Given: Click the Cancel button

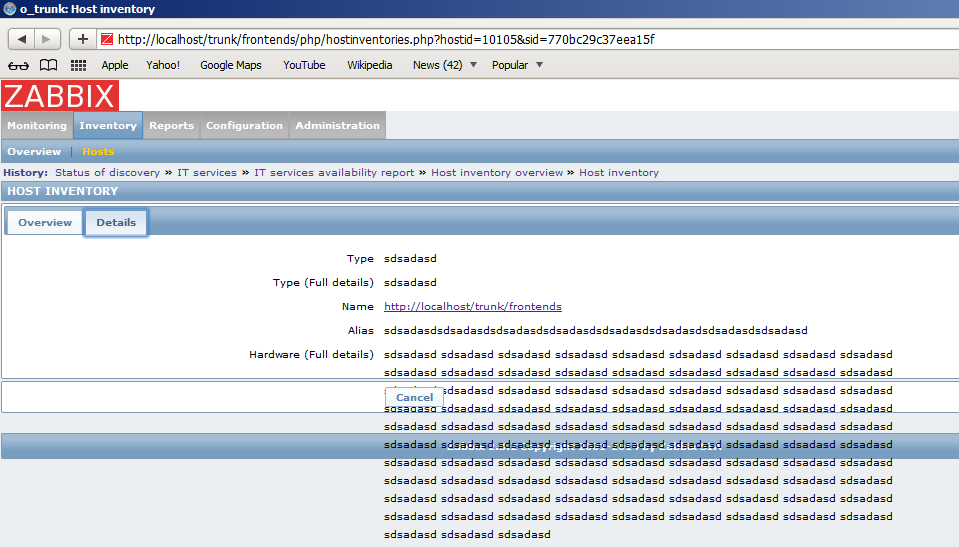Looking at the screenshot, I should [414, 398].
